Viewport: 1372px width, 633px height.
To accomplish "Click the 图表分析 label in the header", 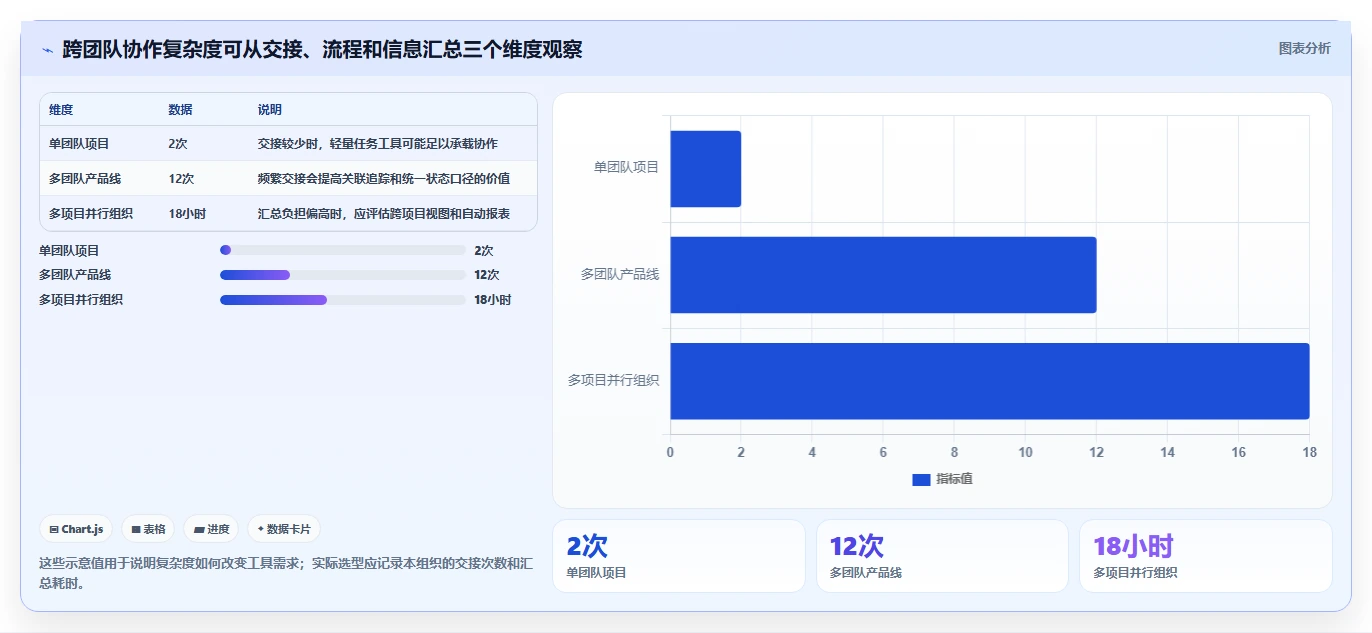I will coord(1304,48).
